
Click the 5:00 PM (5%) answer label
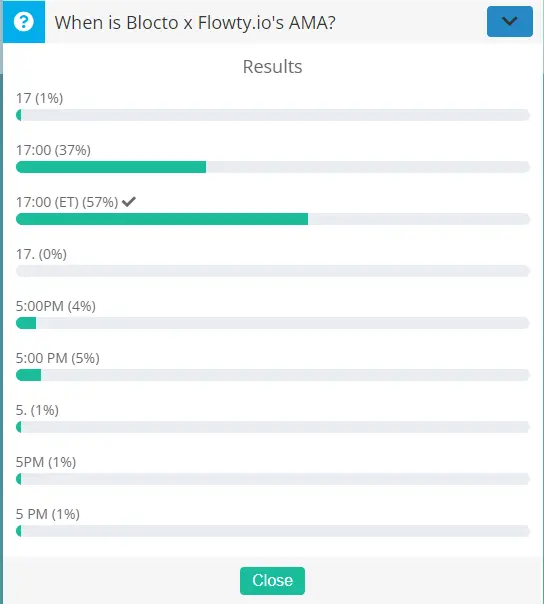(58, 358)
